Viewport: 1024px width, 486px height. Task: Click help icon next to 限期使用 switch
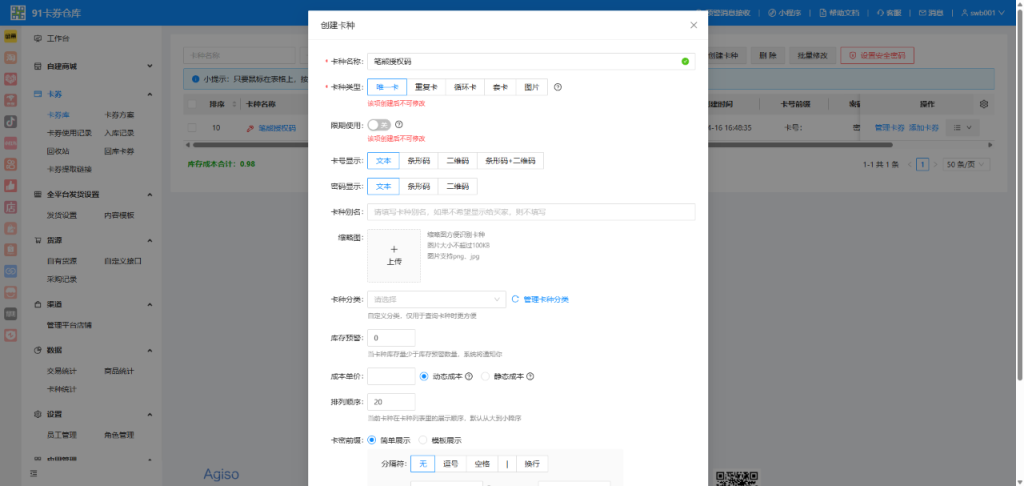click(x=400, y=125)
